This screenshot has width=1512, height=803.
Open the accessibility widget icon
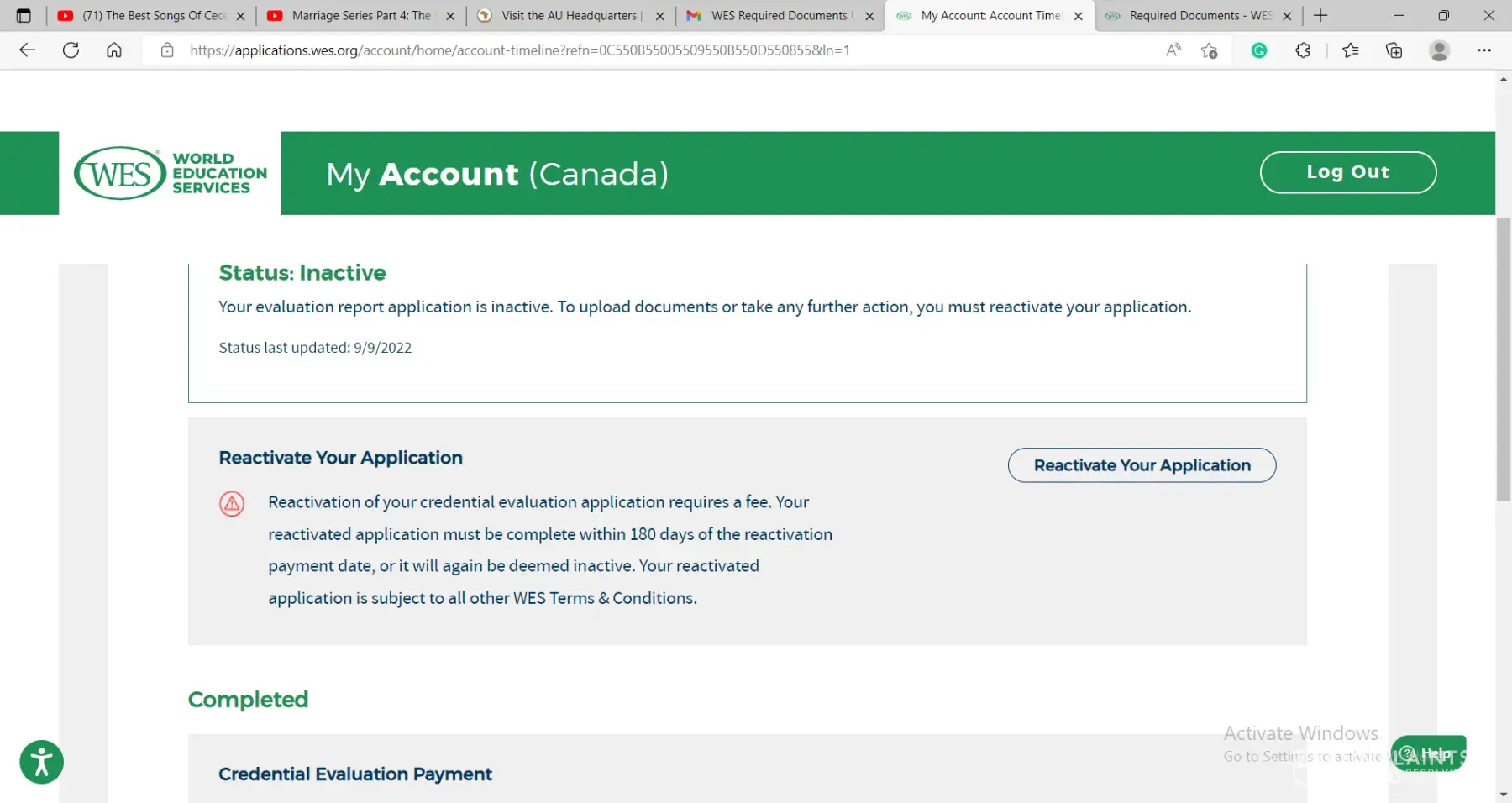pos(41,762)
